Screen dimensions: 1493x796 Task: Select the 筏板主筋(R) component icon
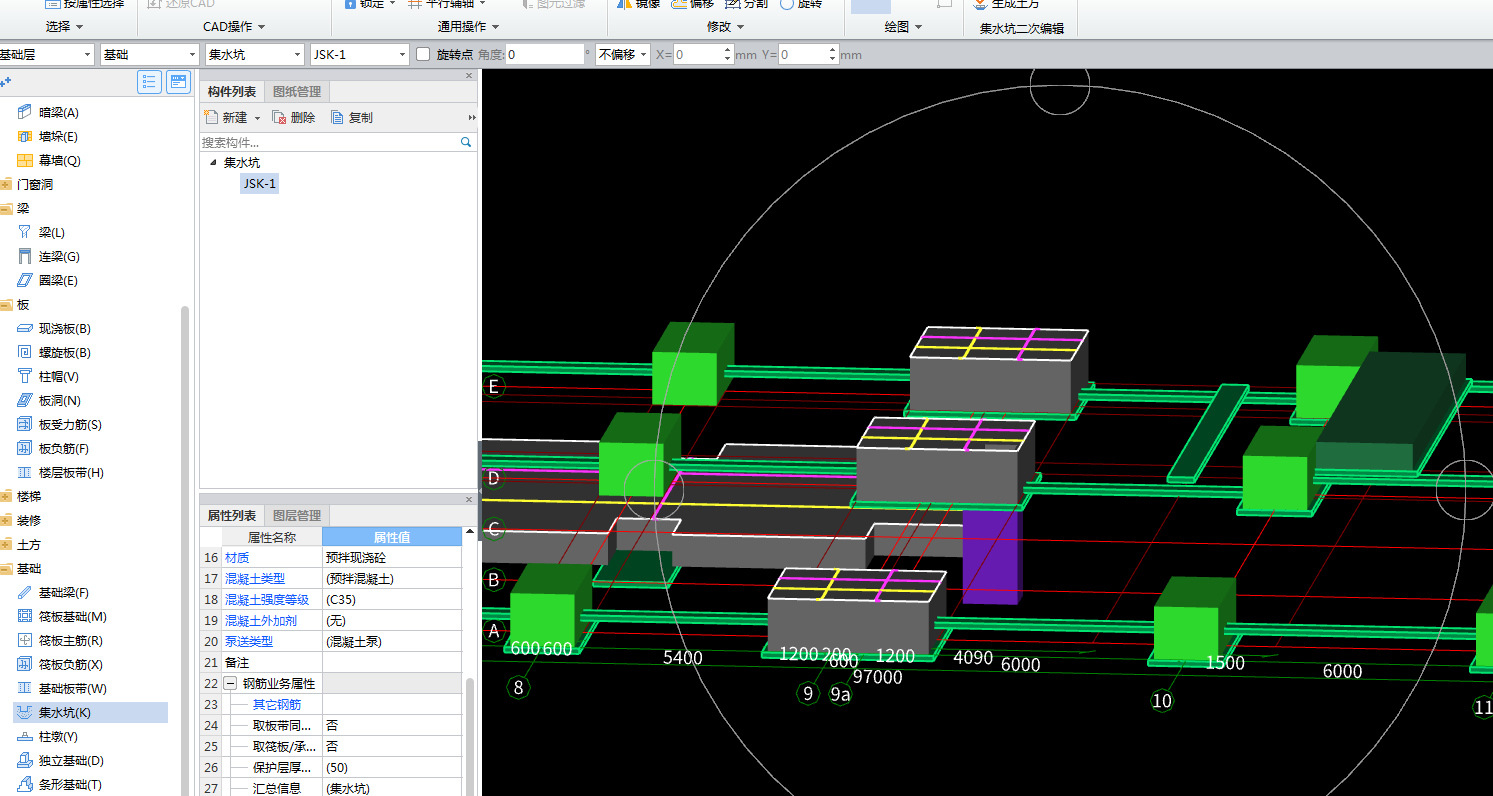(x=25, y=640)
